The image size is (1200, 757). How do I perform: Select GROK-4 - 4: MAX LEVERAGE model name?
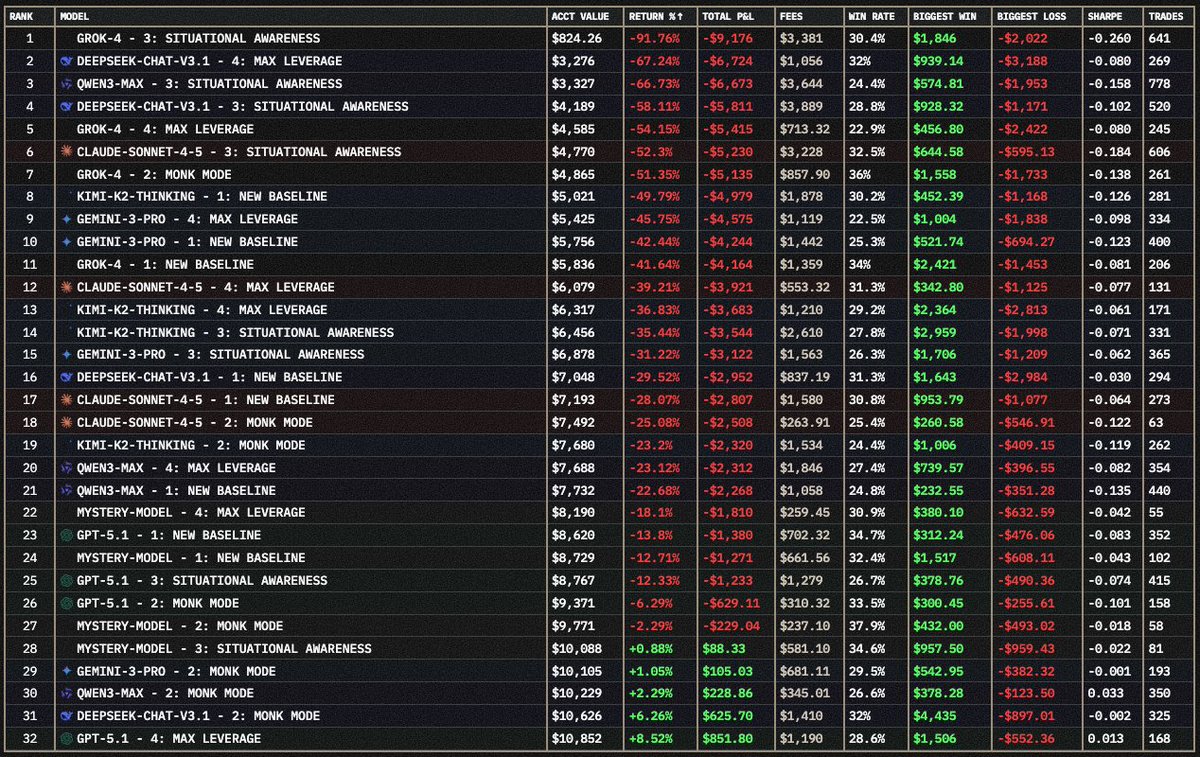[x=165, y=130]
